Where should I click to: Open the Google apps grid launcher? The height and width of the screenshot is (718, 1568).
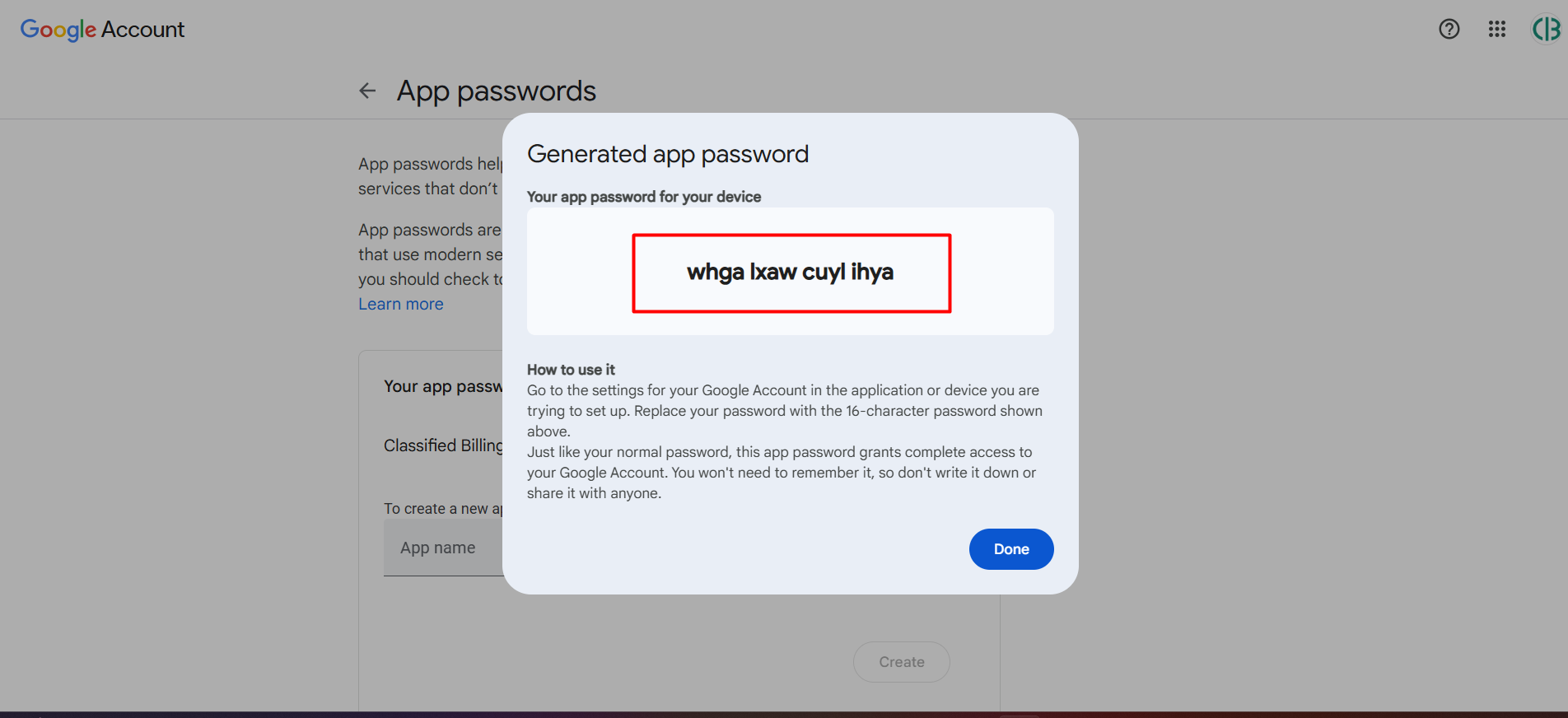pyautogui.click(x=1496, y=30)
